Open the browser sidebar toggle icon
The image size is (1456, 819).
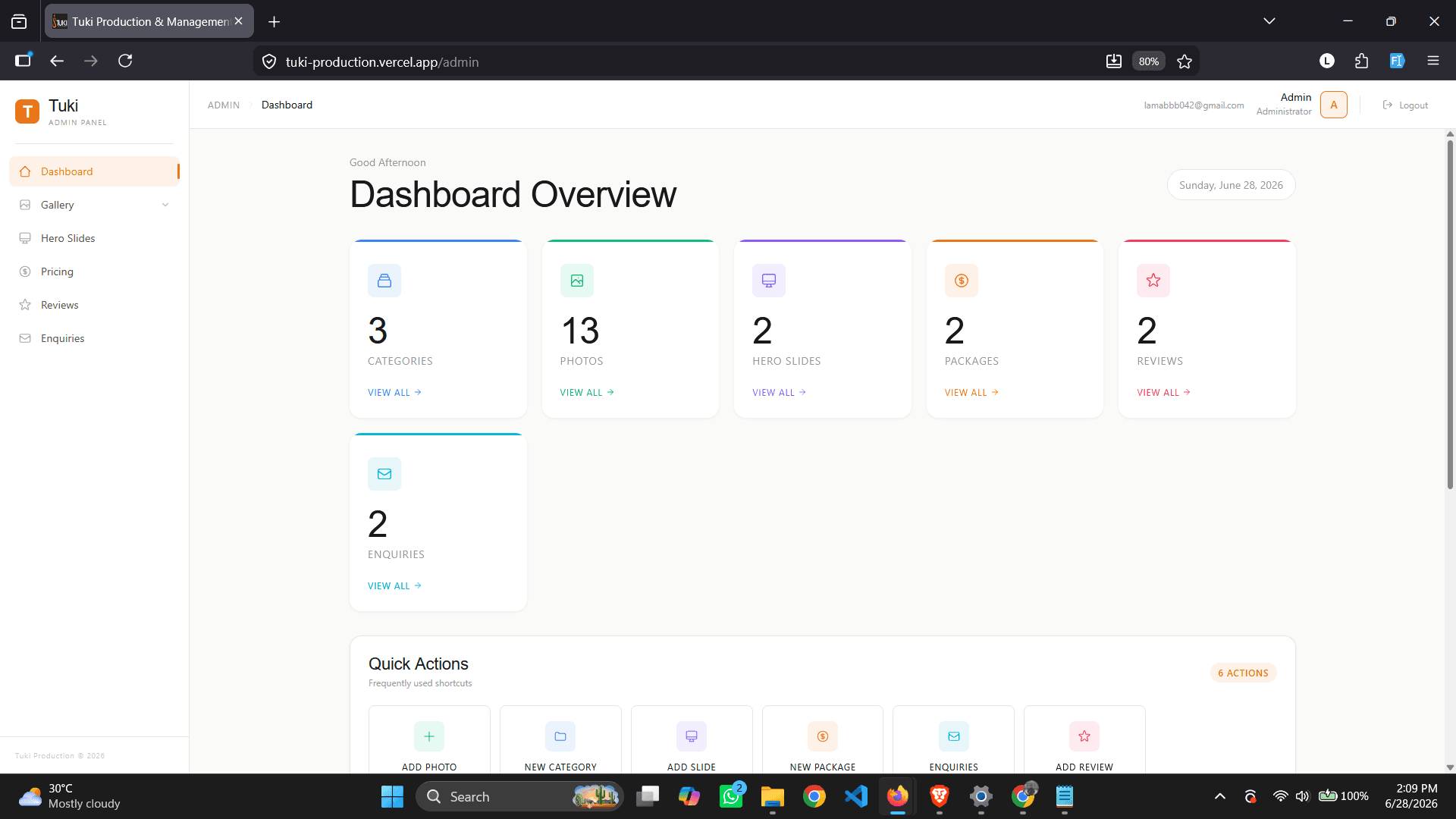coord(24,61)
